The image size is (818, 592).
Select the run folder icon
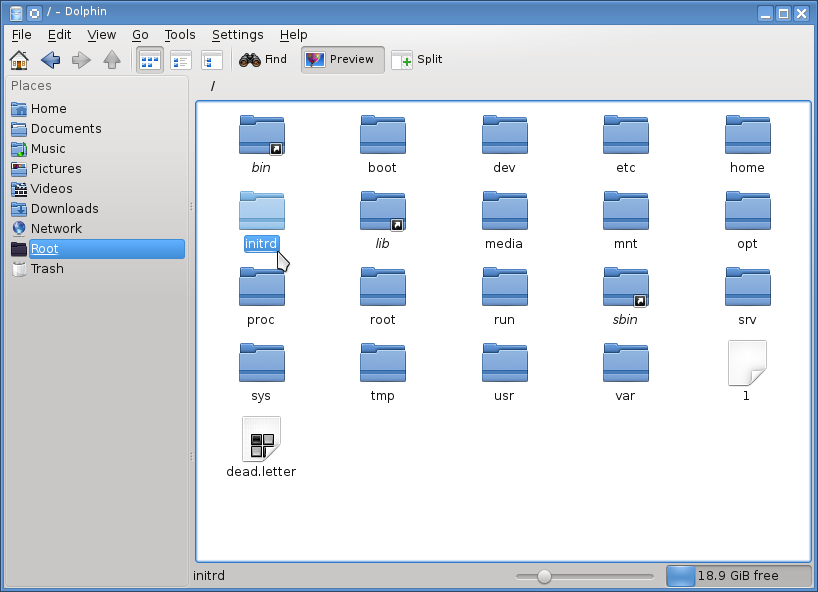[504, 287]
